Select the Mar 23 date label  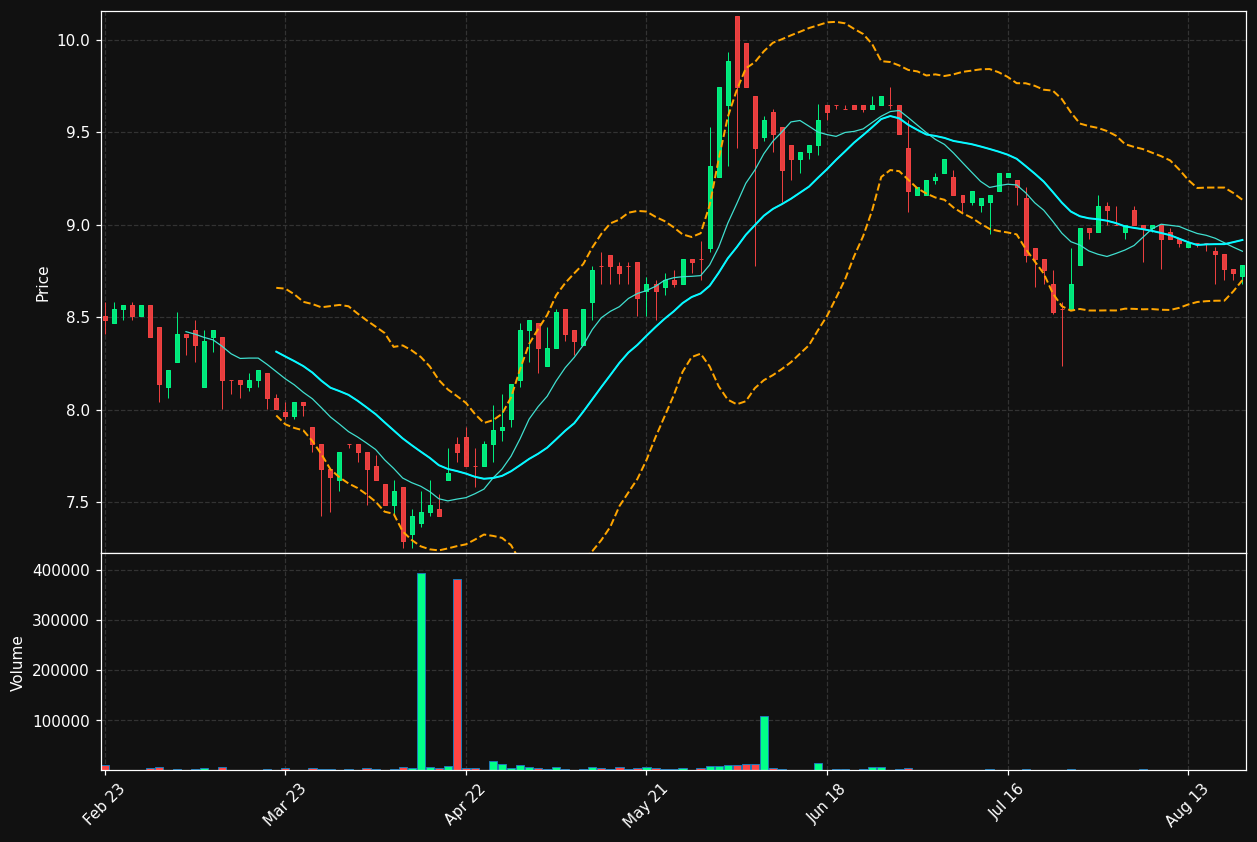(284, 804)
